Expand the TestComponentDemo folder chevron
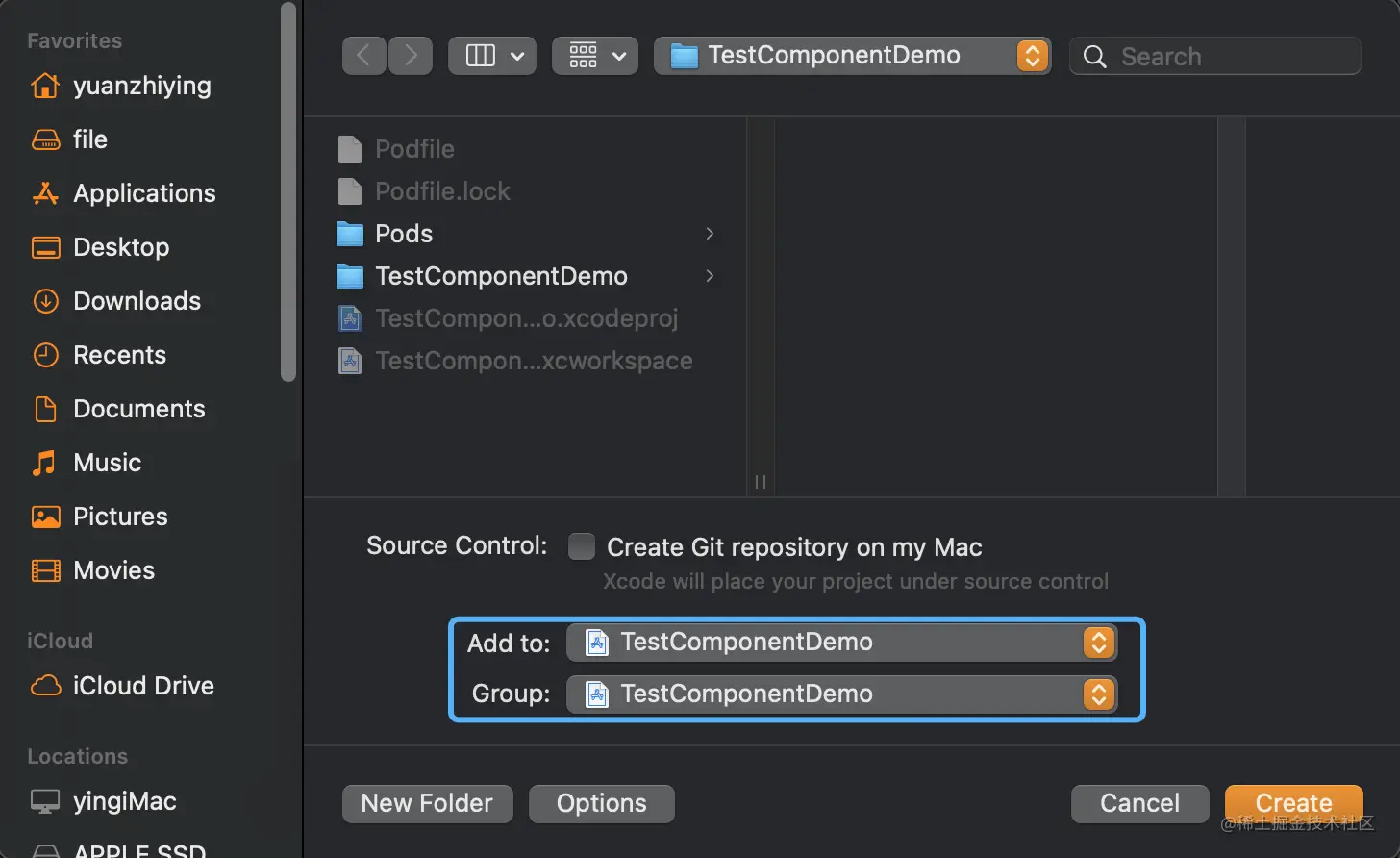Viewport: 1400px width, 858px height. coord(710,276)
